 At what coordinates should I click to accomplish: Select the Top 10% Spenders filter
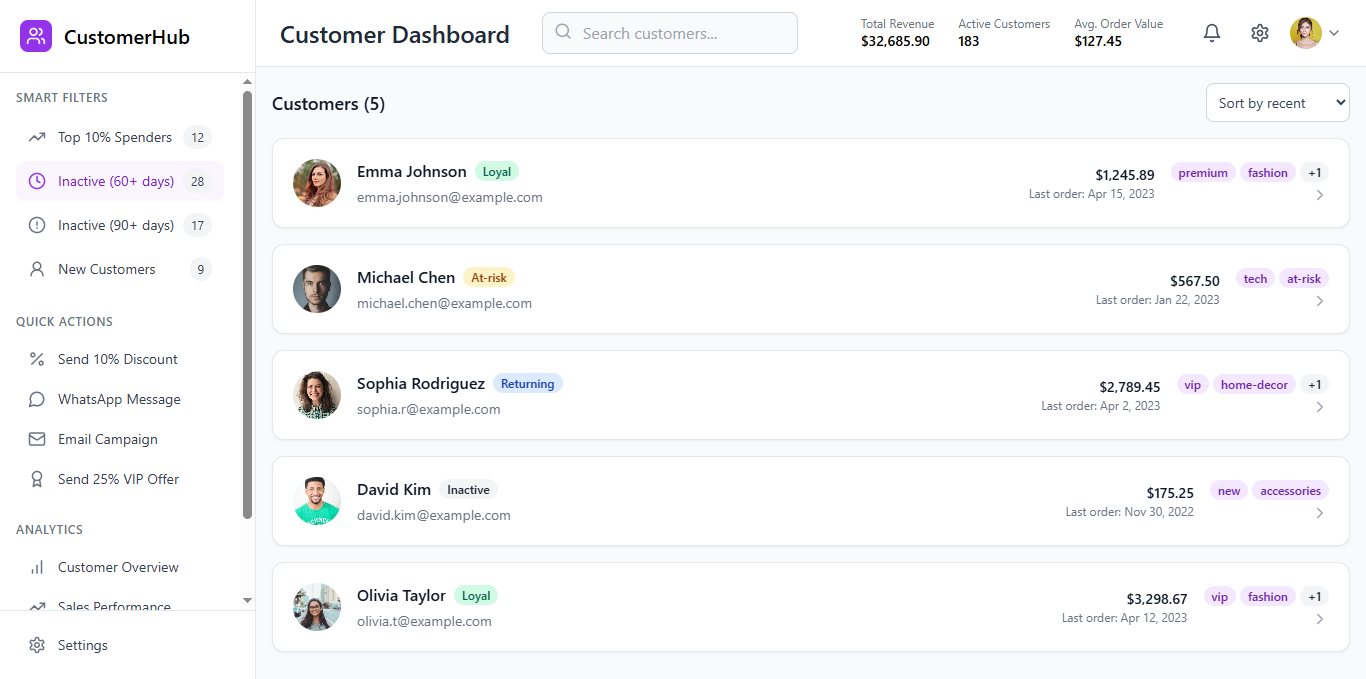coord(115,137)
